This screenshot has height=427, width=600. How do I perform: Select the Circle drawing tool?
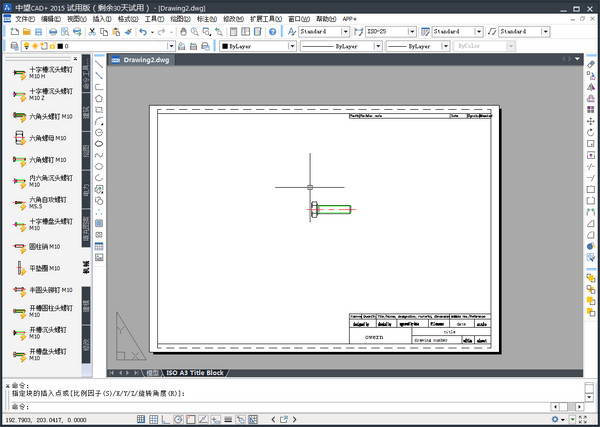click(99, 132)
